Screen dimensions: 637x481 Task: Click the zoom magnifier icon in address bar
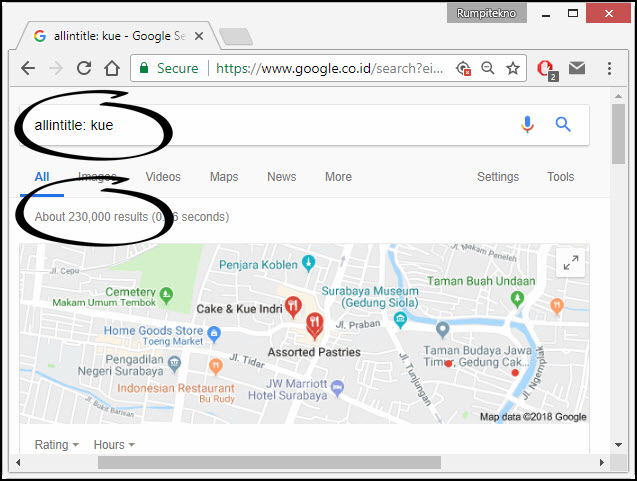coord(488,68)
